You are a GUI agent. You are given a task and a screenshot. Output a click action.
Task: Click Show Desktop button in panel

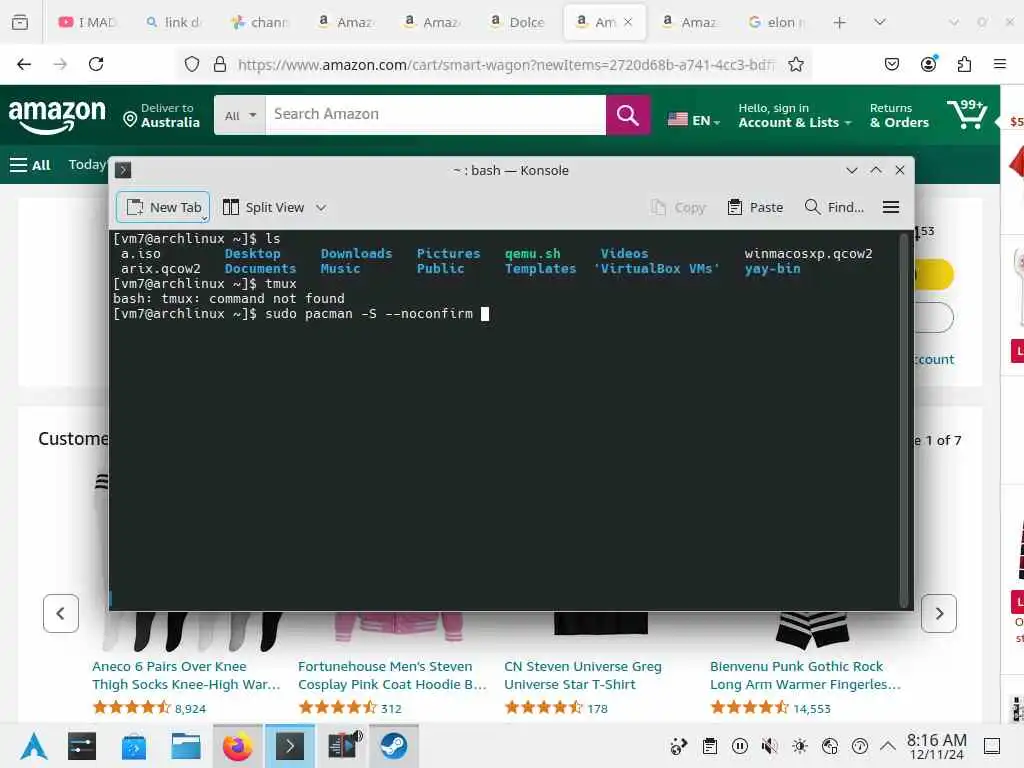coord(992,746)
